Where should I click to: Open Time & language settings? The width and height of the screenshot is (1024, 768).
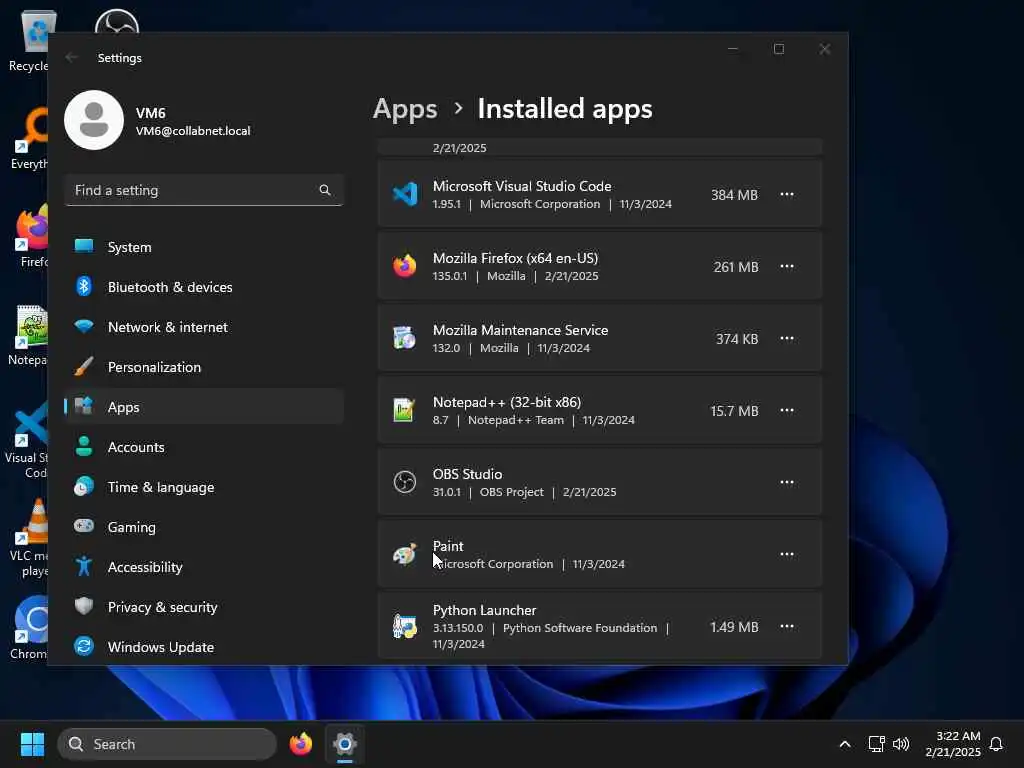[204, 487]
